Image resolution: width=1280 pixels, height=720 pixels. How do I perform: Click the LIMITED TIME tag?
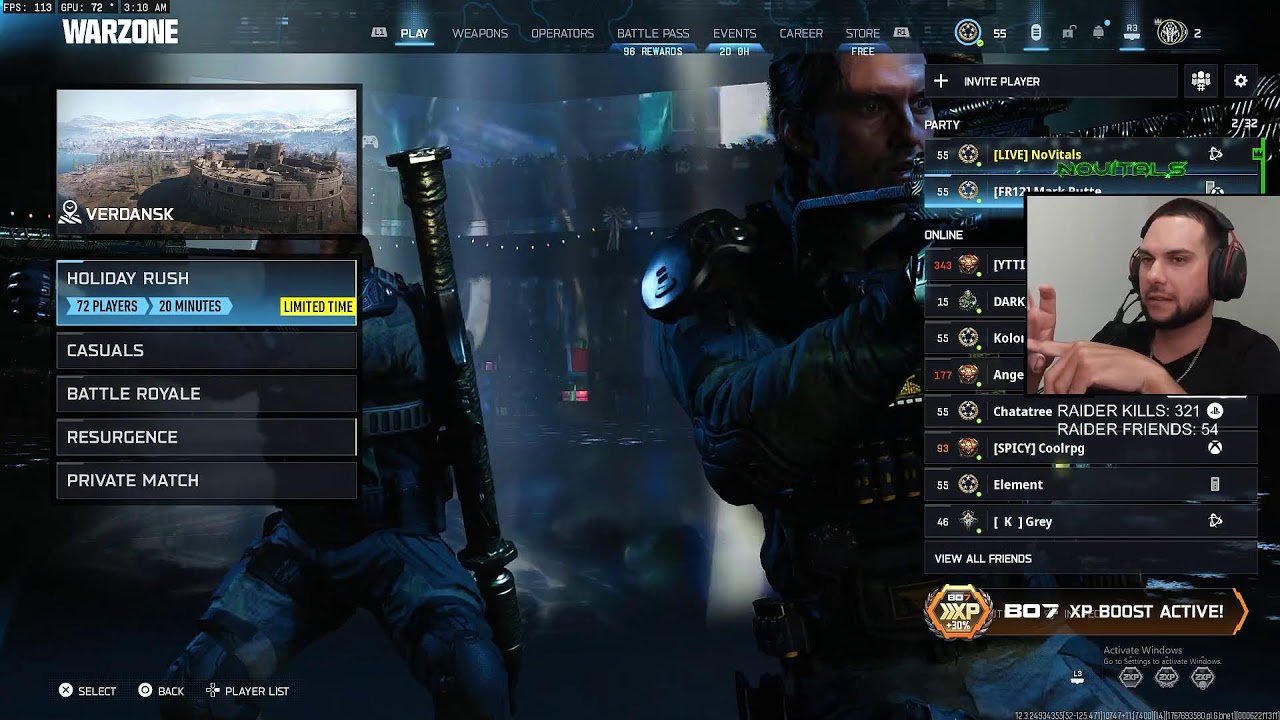pyautogui.click(x=317, y=307)
